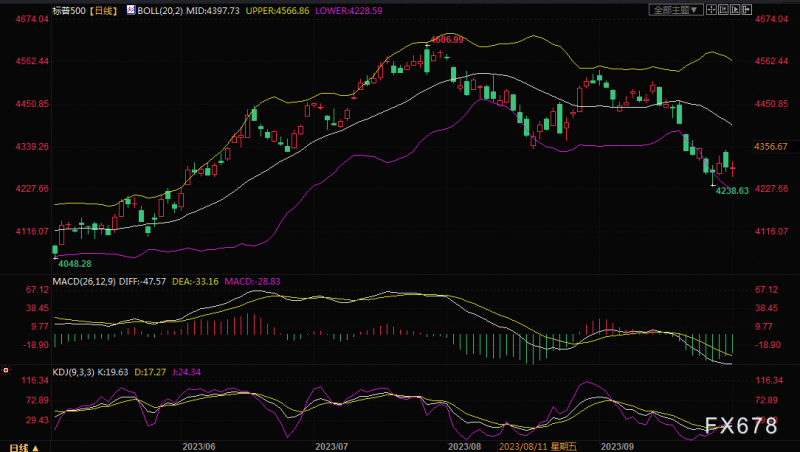Click the left axis 4450.85 label

tap(32, 104)
